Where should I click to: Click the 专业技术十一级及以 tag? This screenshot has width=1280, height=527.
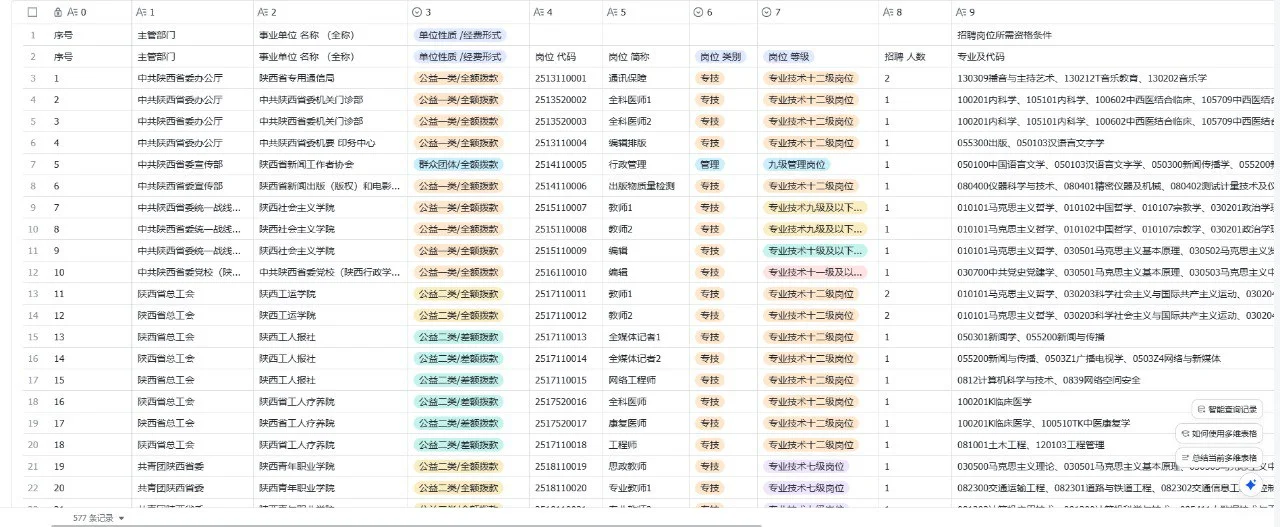815,272
